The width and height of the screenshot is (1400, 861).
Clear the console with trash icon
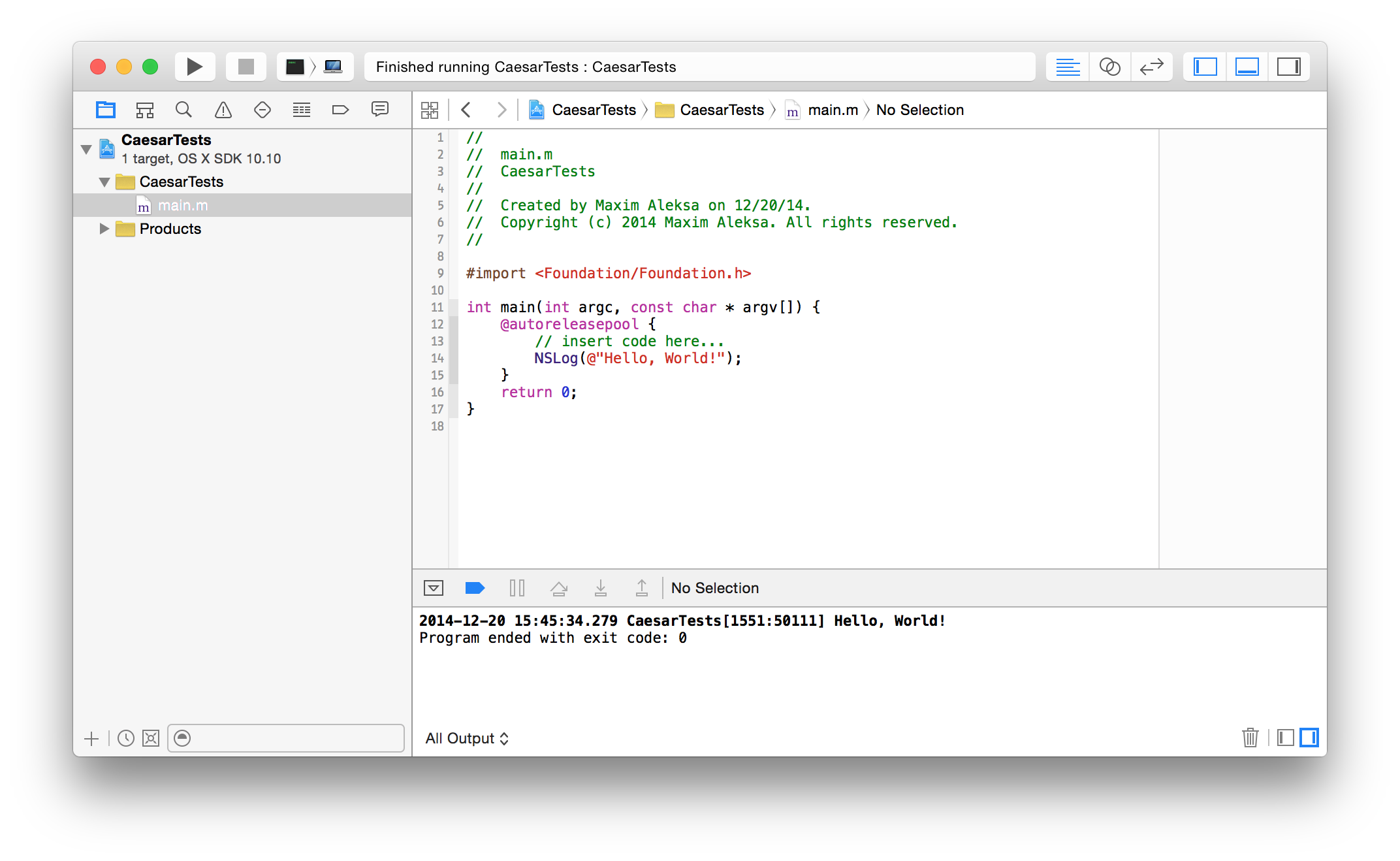(x=1250, y=738)
